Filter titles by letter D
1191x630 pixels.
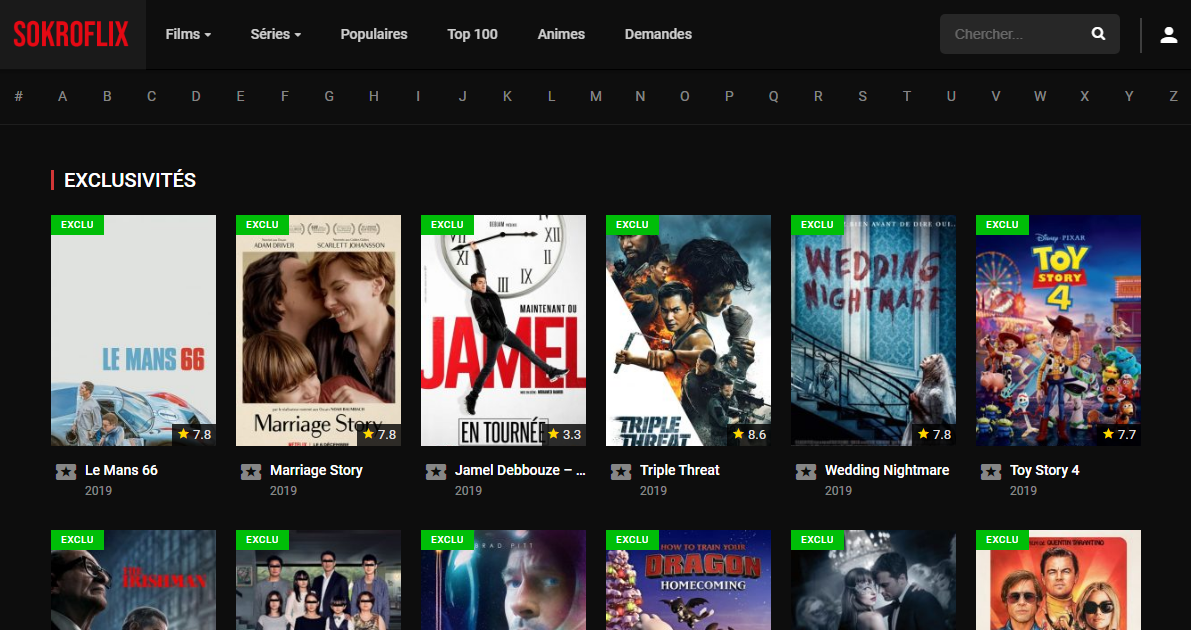tap(196, 97)
